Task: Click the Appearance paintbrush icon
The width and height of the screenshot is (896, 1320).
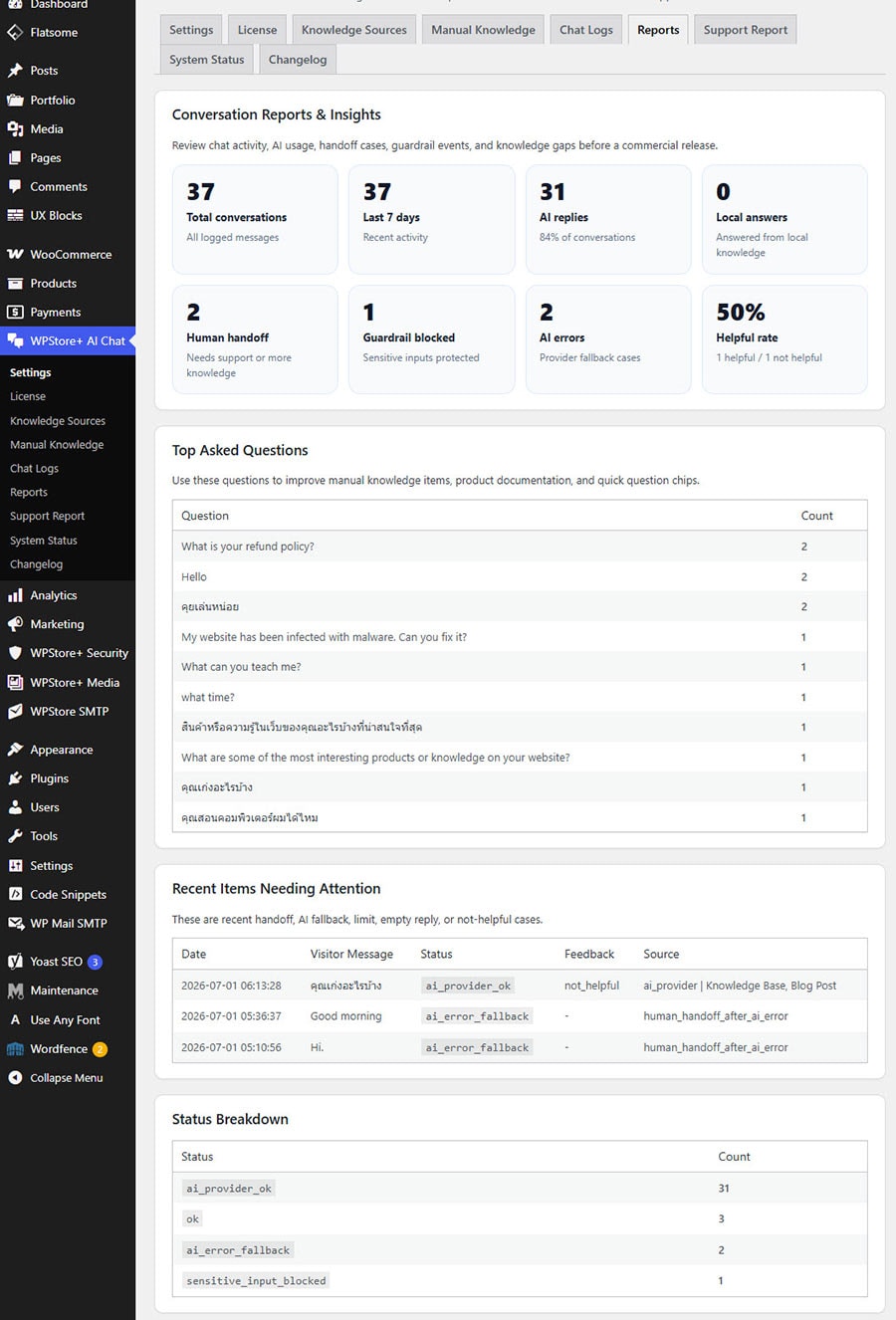Action: (15, 751)
